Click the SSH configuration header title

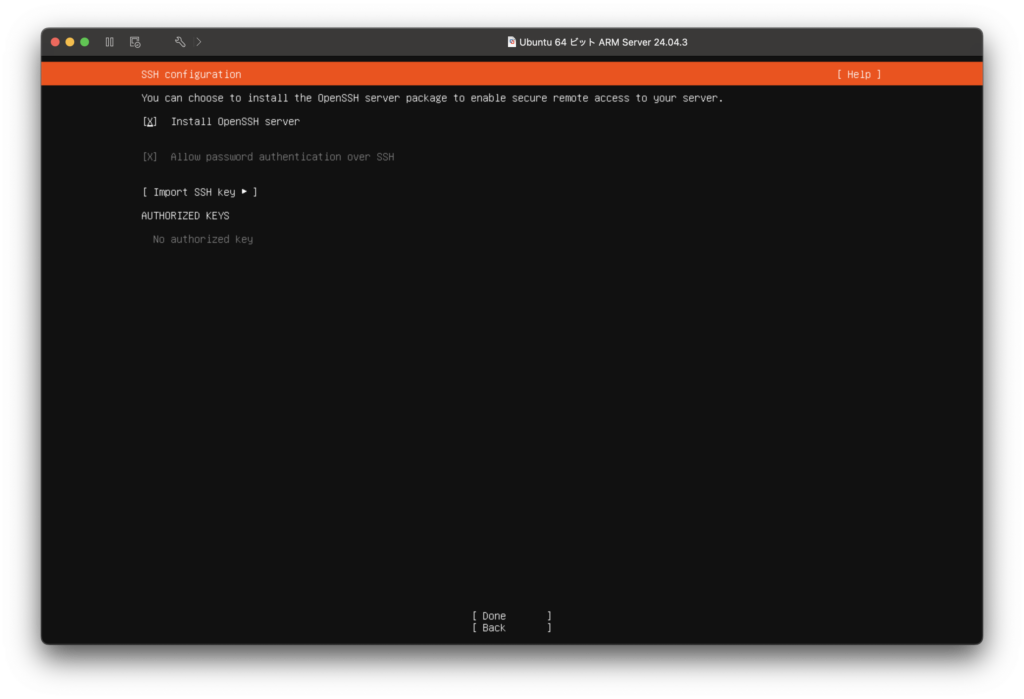point(191,74)
